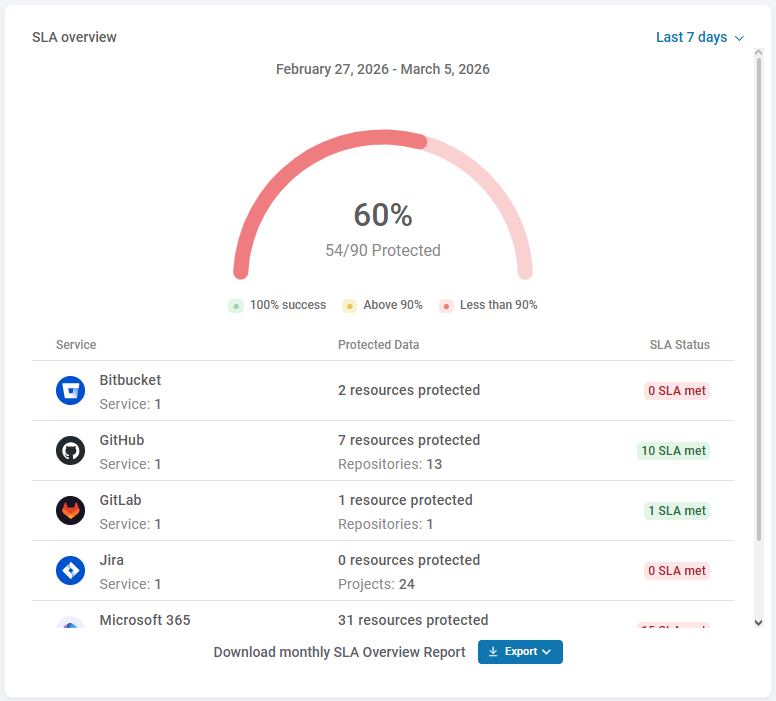Click the download icon in Export button
This screenshot has width=776, height=701.
[493, 652]
